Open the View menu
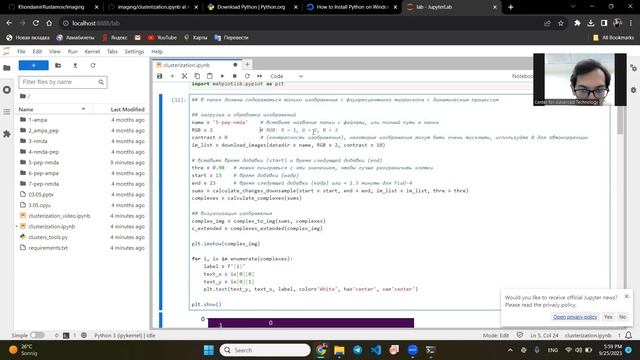The height and width of the screenshot is (360, 640). point(55,51)
